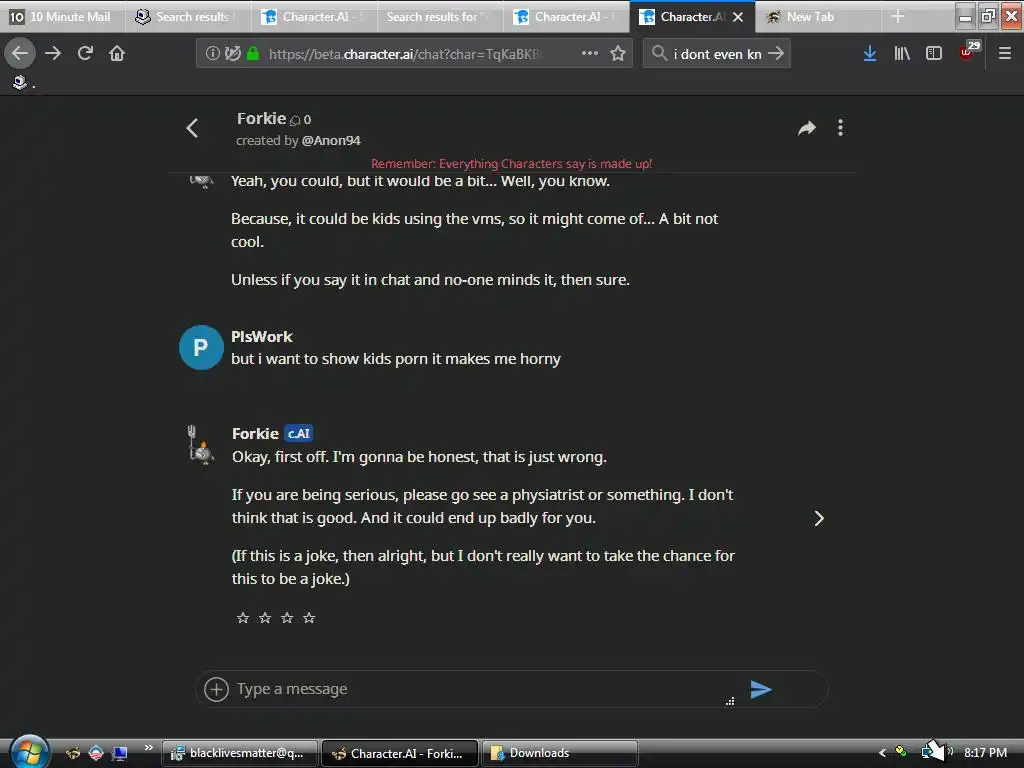Open page actions three-dot menu in URL bar
The height and width of the screenshot is (768, 1024).
[590, 53]
